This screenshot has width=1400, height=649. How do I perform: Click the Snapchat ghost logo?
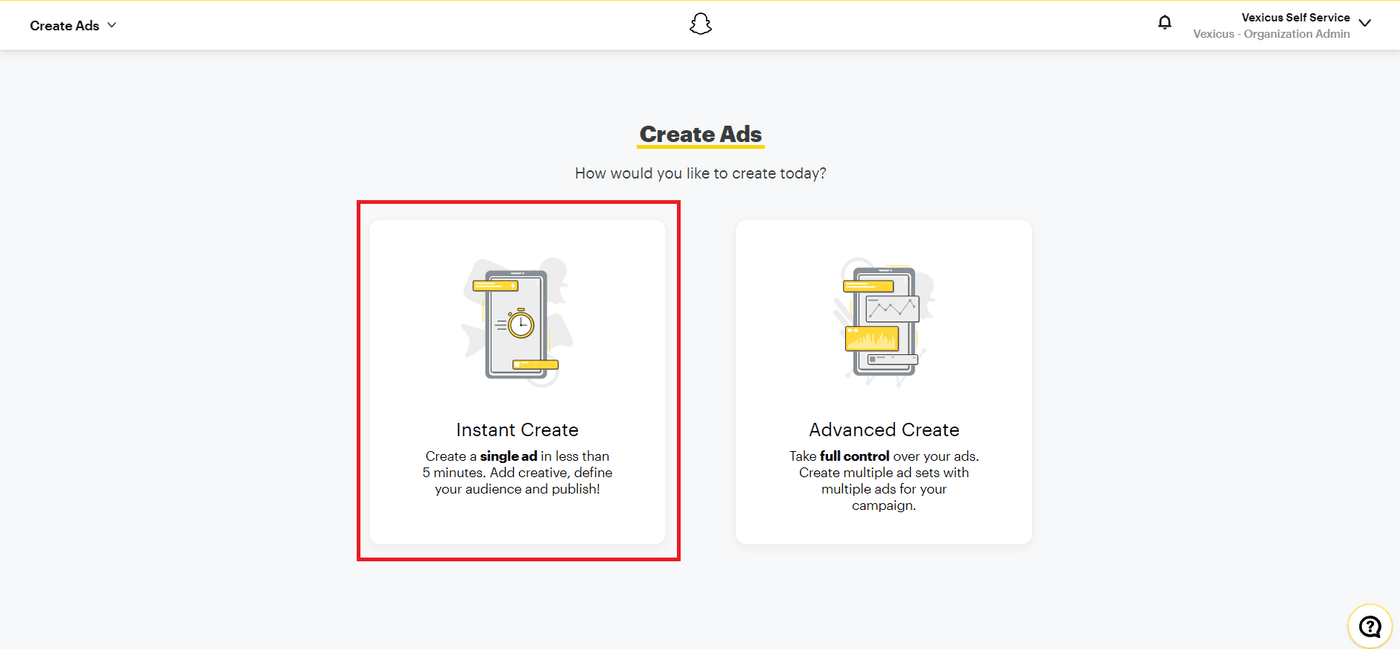pos(700,23)
